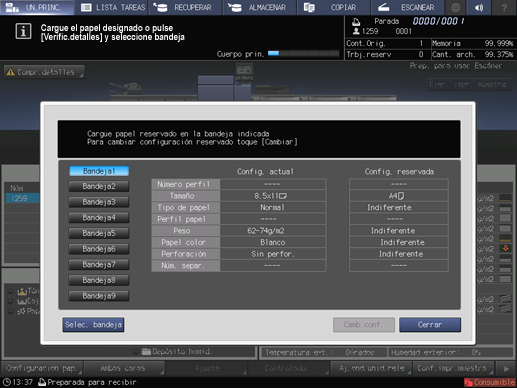Click the Número perfil row label
The height and width of the screenshot is (388, 517).
point(186,184)
